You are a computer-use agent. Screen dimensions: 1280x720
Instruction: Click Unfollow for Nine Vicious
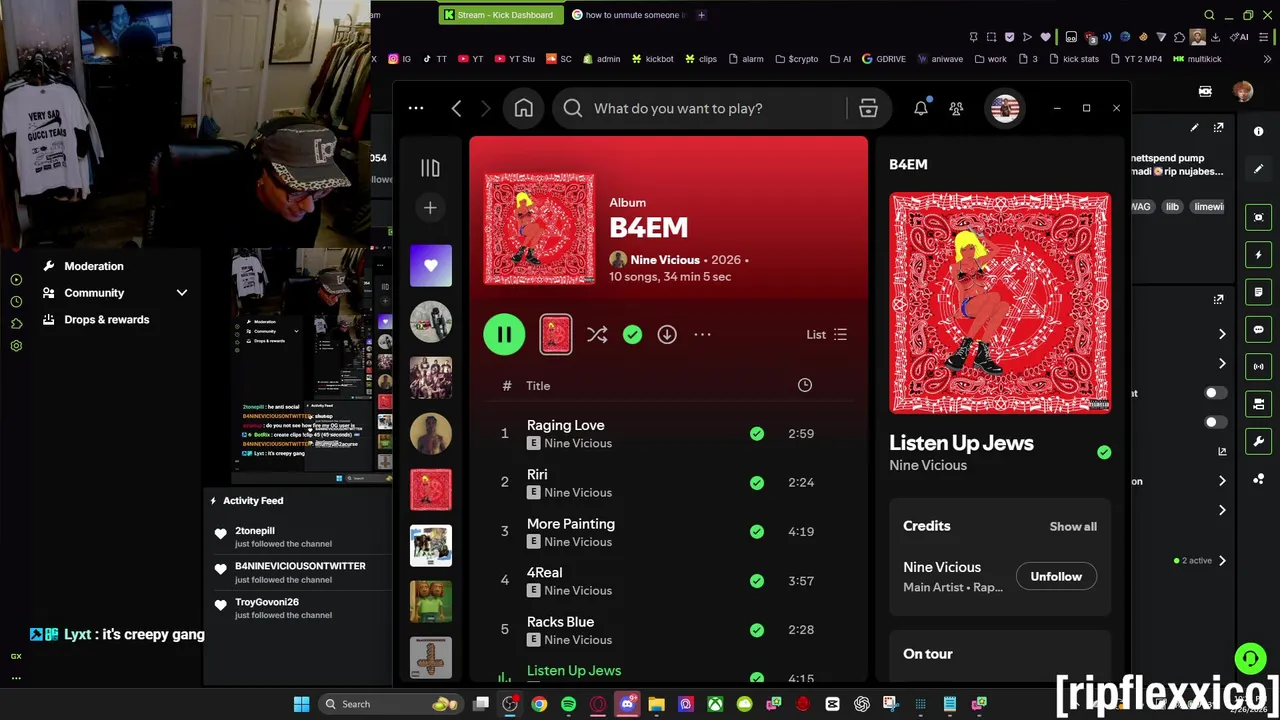pyautogui.click(x=1056, y=577)
